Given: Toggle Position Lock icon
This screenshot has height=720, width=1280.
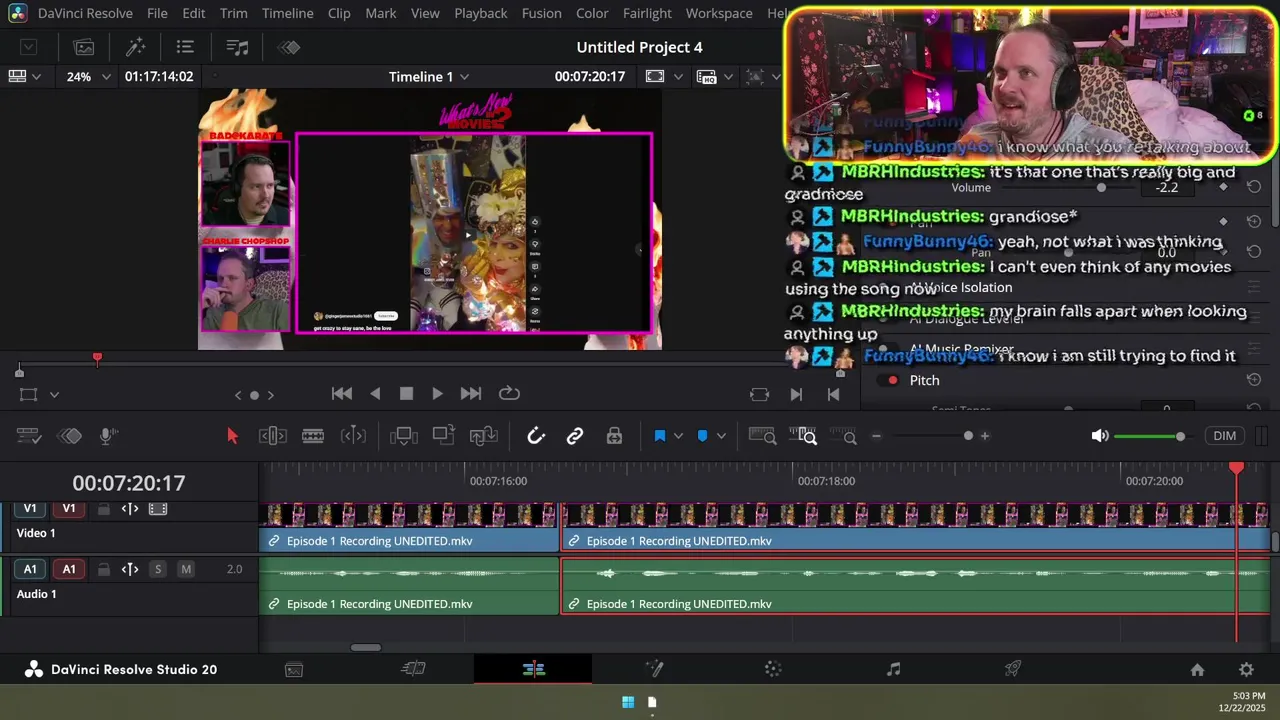Looking at the screenshot, I should (614, 436).
